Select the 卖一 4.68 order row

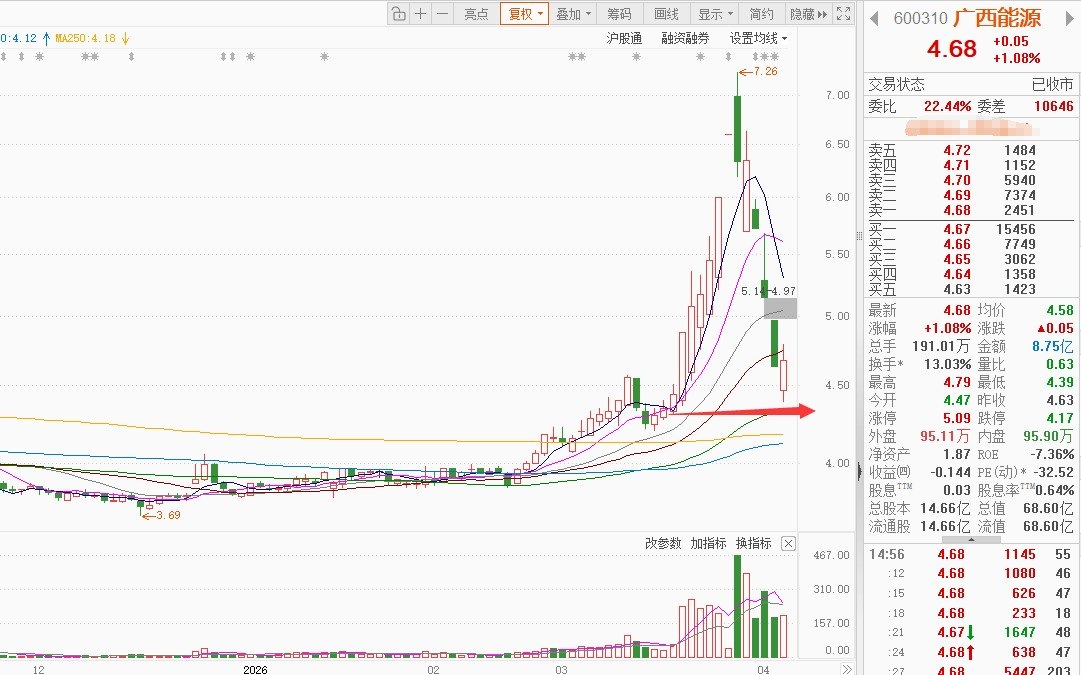coord(969,211)
